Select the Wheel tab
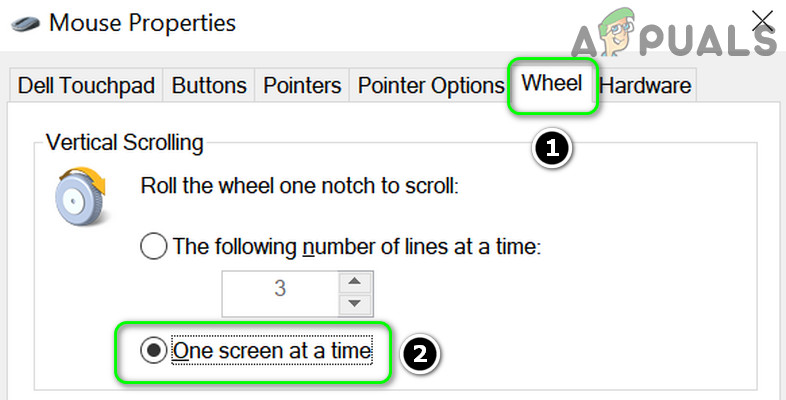786x400 pixels. coord(552,84)
